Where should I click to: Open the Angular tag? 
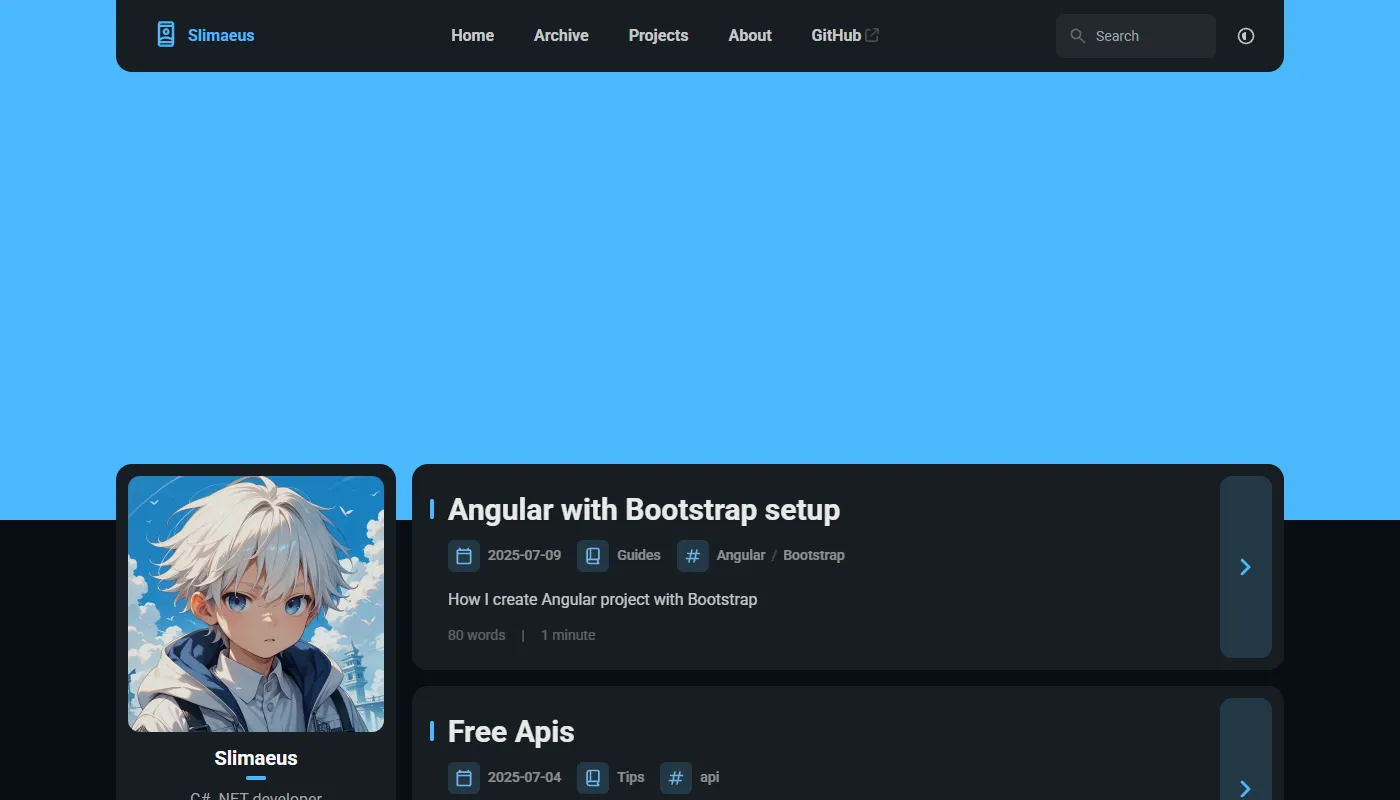741,555
